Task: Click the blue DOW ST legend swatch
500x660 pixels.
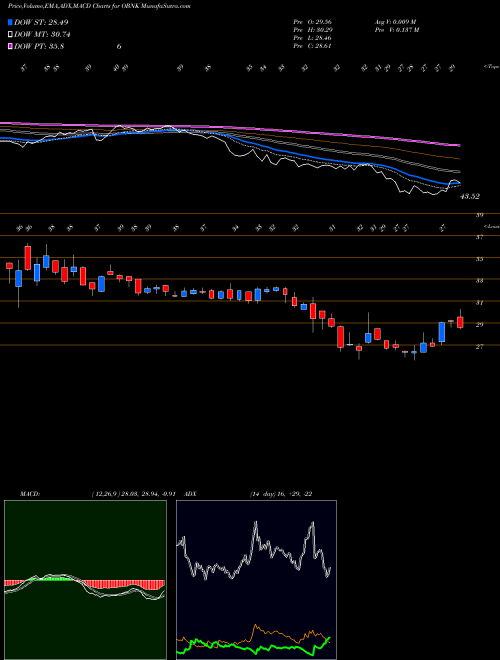Action: point(10,22)
